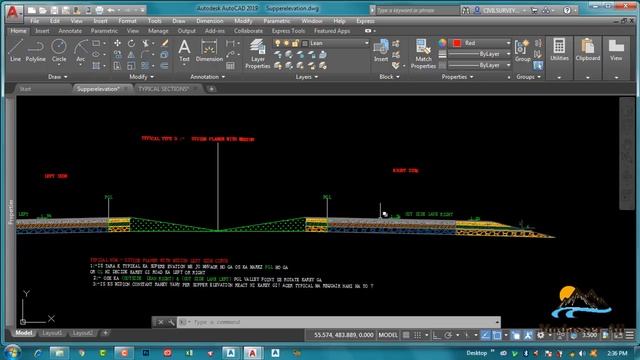
Task: Click the Fillet tool icon
Action: (x=146, y=54)
